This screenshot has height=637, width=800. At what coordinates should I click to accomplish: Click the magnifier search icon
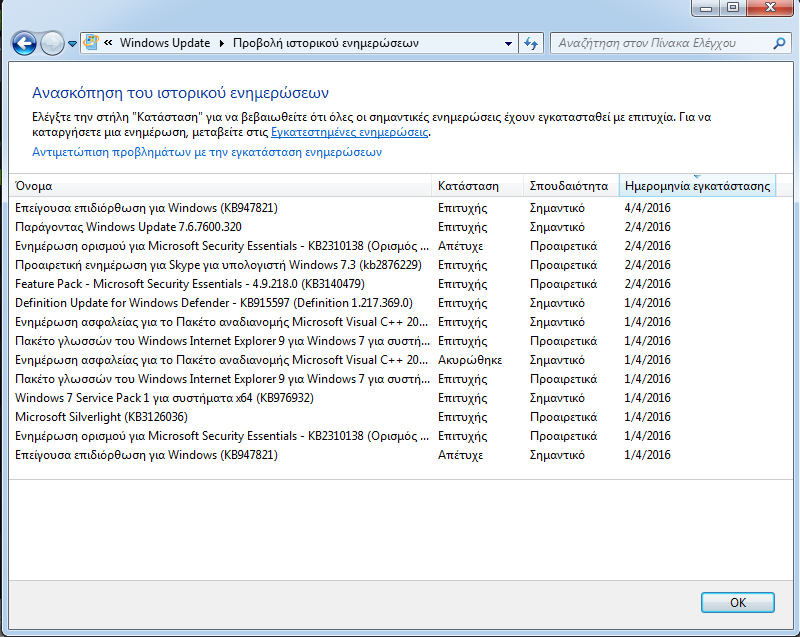pyautogui.click(x=780, y=43)
